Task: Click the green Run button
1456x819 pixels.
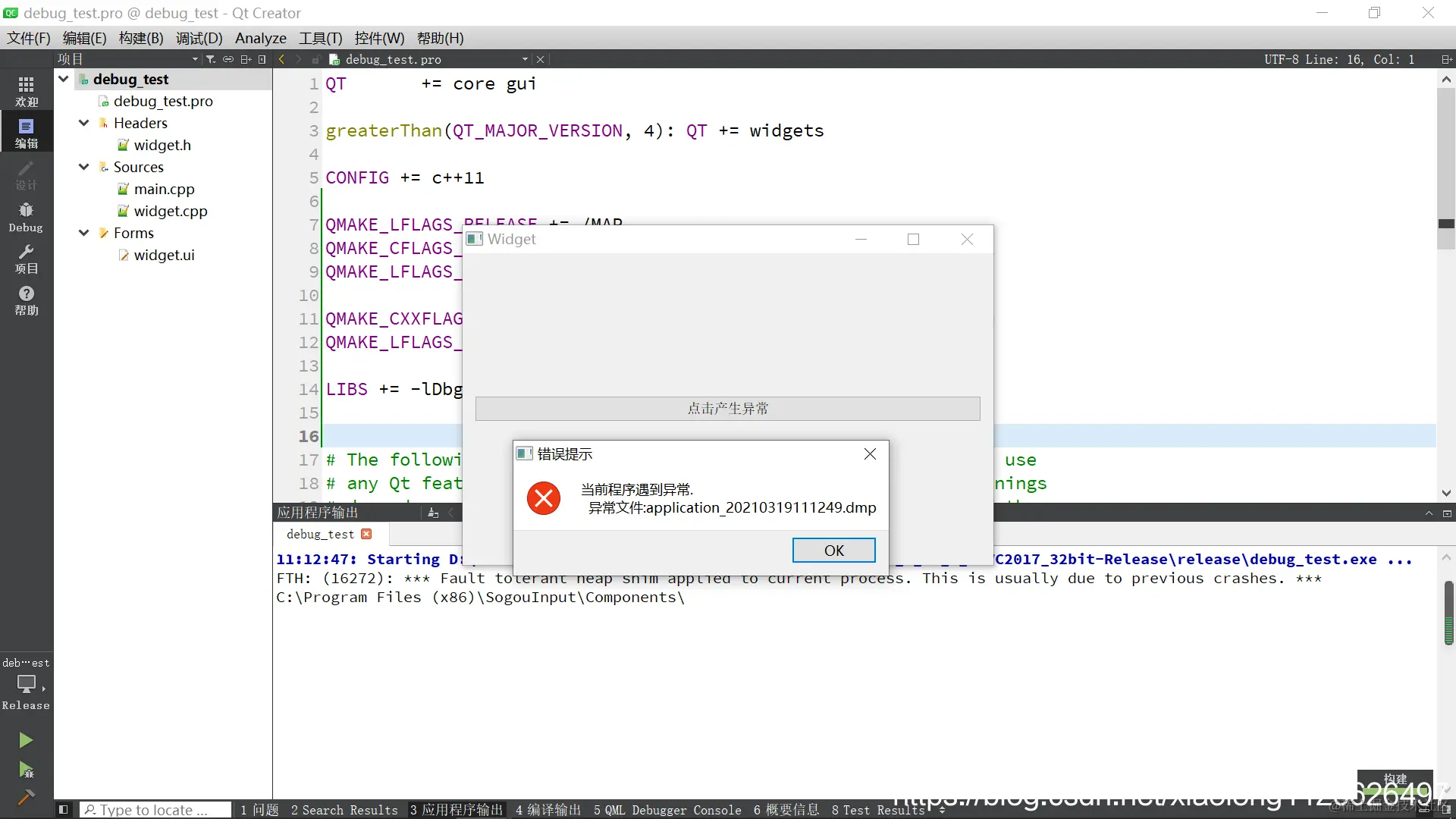Action: (x=26, y=740)
